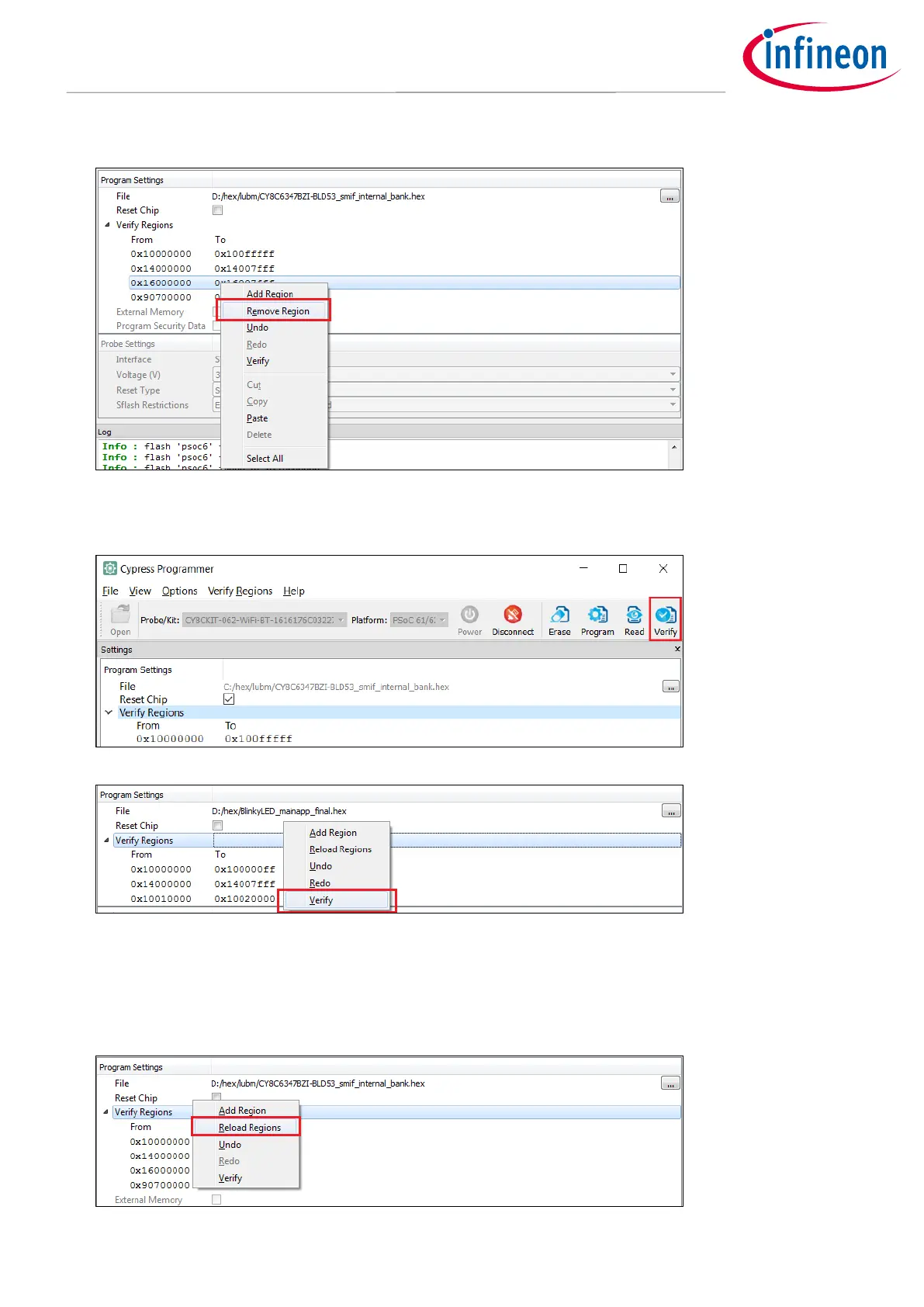Minimize the Cypress Programmer window

pos(583,568)
